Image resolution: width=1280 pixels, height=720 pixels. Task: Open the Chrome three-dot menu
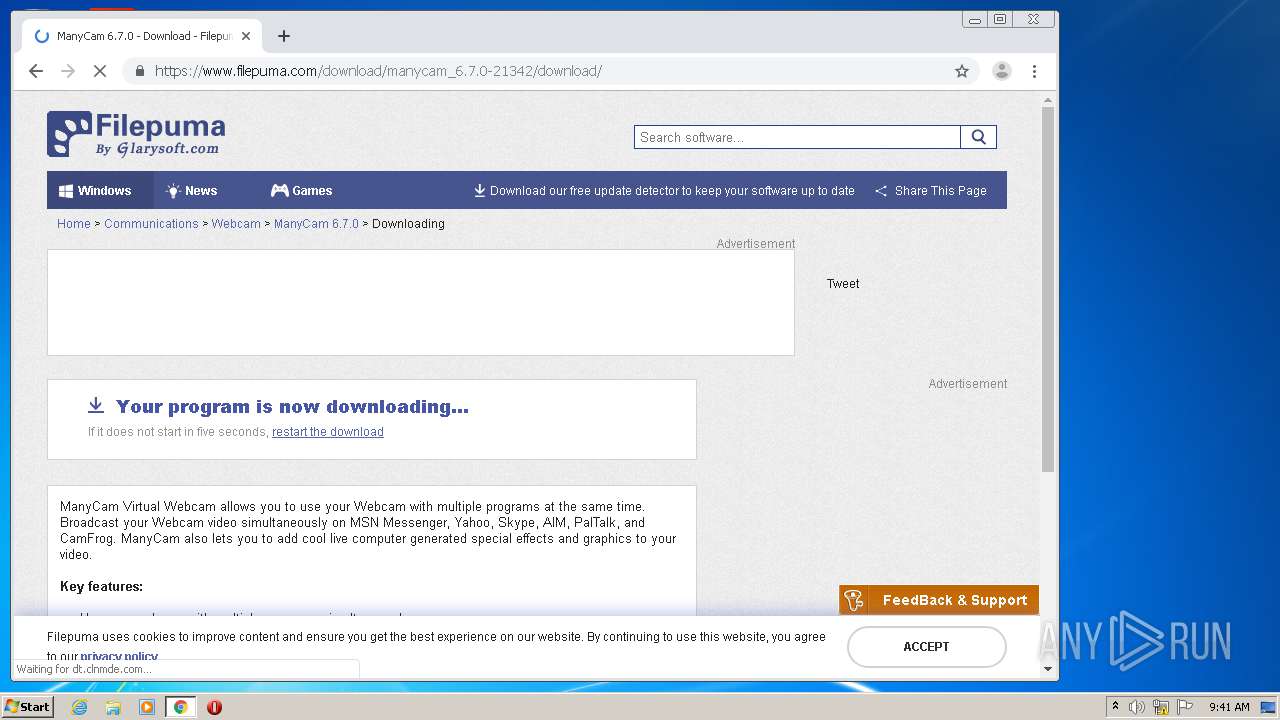pos(1034,71)
